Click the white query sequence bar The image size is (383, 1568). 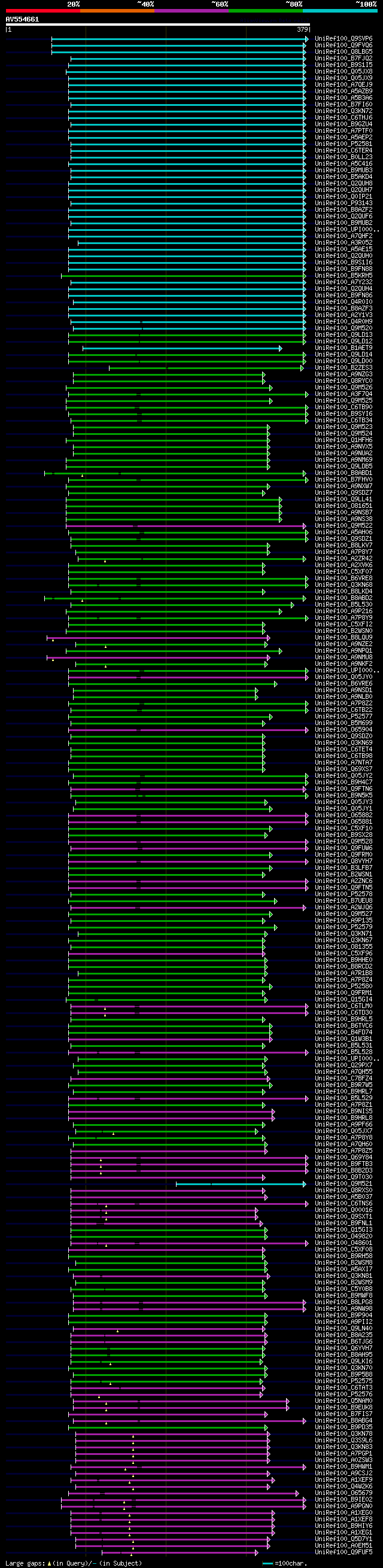158,25
